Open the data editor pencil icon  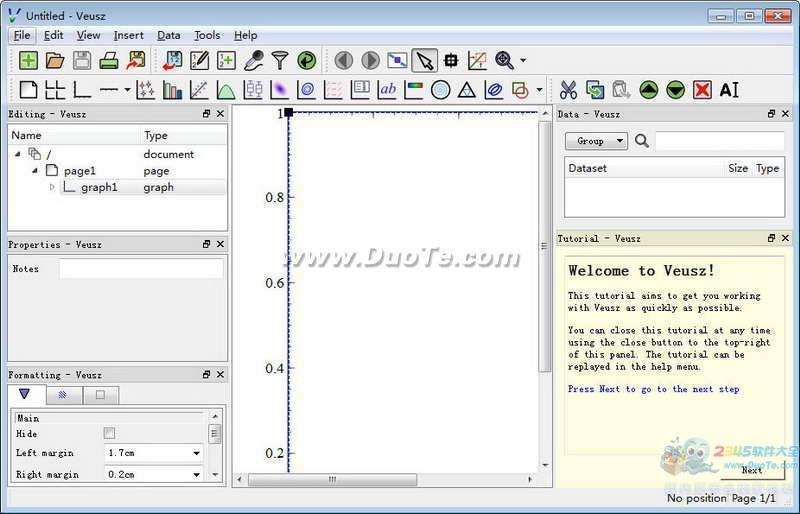pyautogui.click(x=199, y=61)
